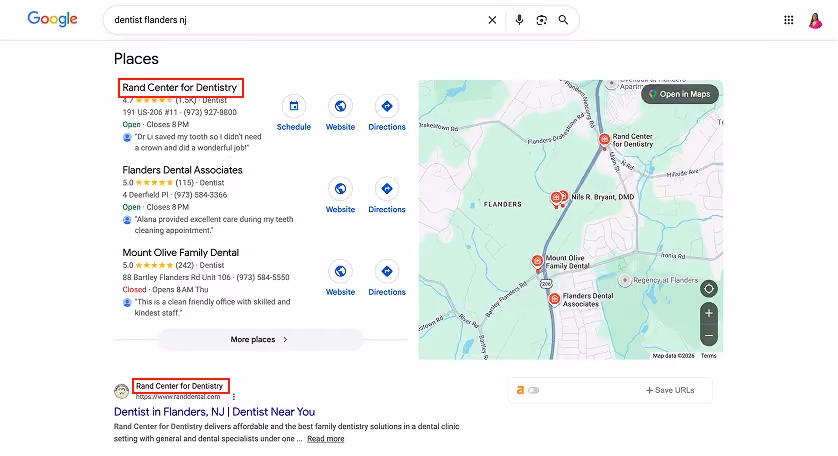Zoom out on the map
The image size is (838, 456).
709,336
